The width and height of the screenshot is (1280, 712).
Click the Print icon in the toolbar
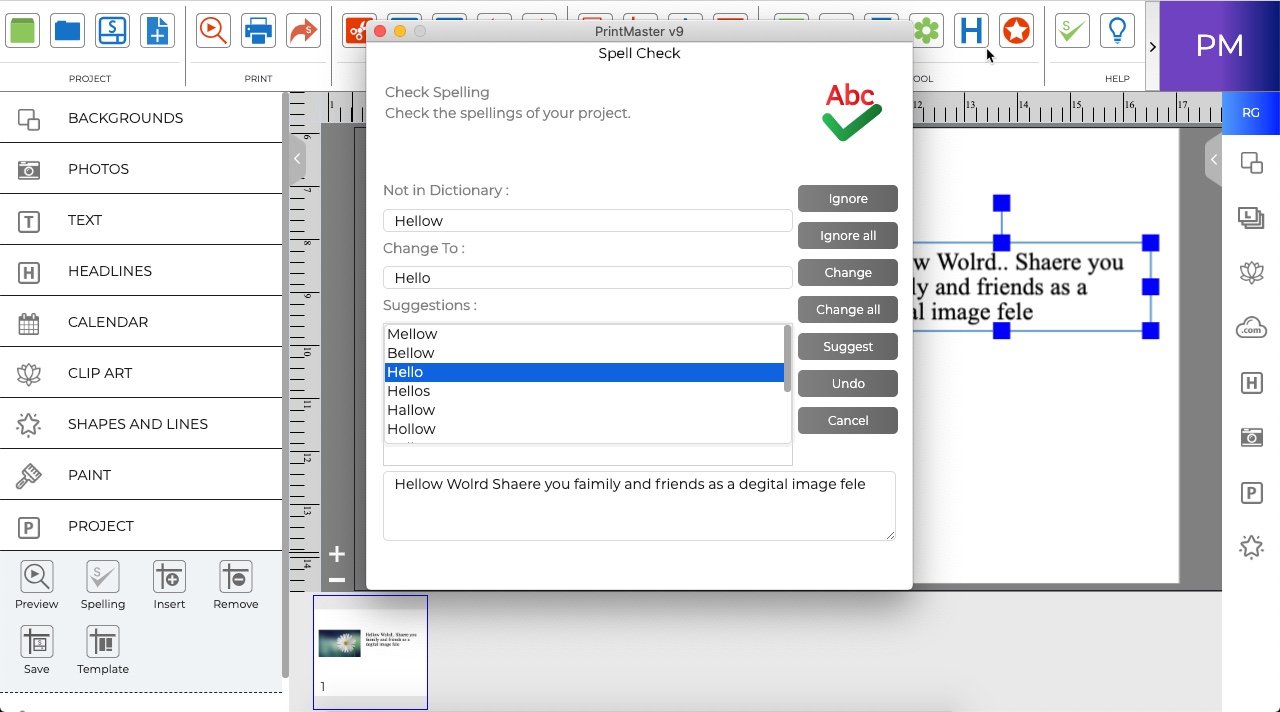[x=258, y=30]
